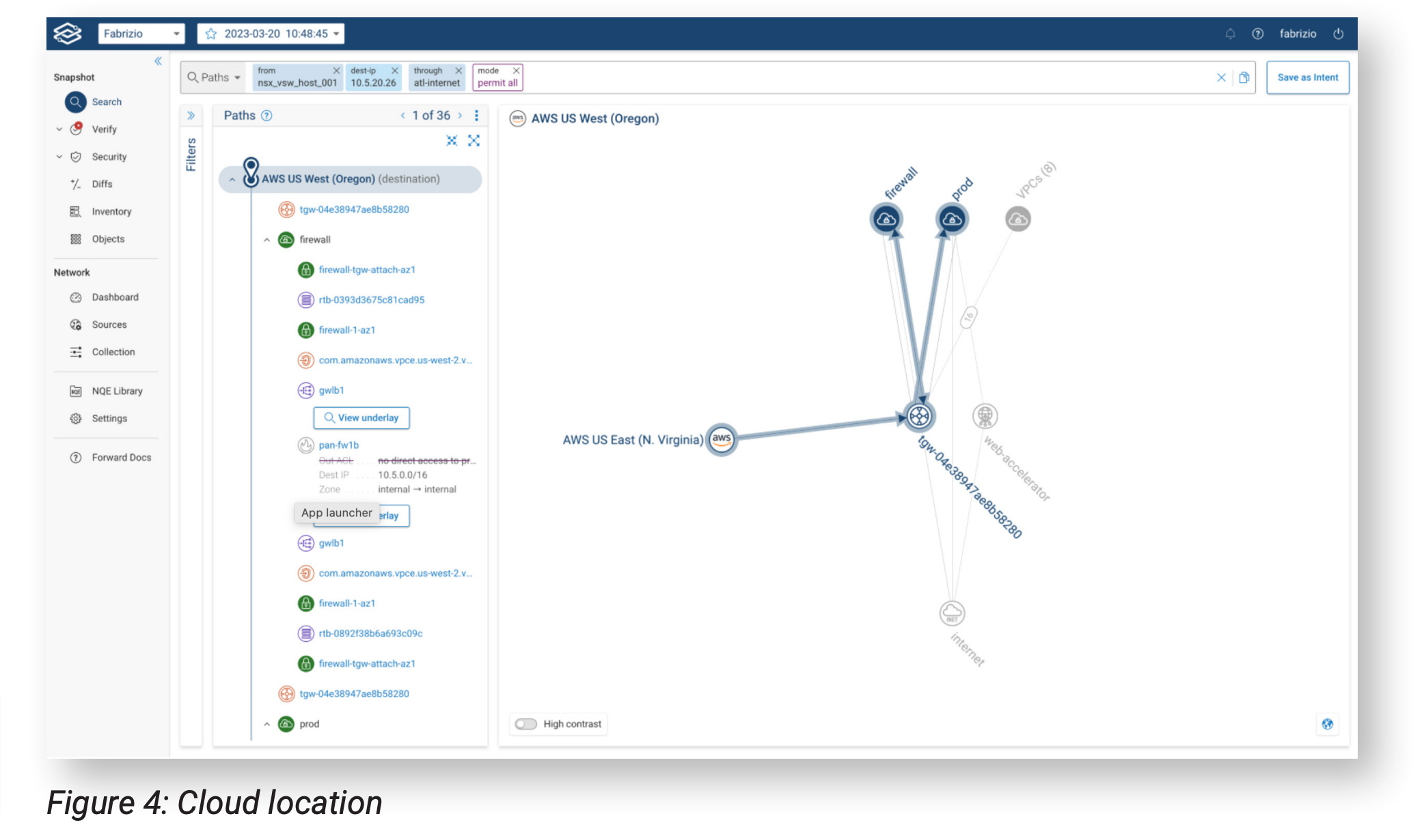Image resolution: width=1424 pixels, height=840 pixels.
Task: Click the Internet cloud node in topology
Action: point(952,613)
